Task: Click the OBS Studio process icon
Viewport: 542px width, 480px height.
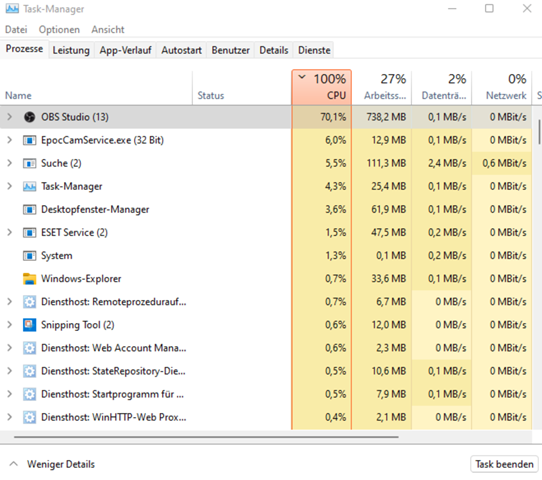Action: 29,117
